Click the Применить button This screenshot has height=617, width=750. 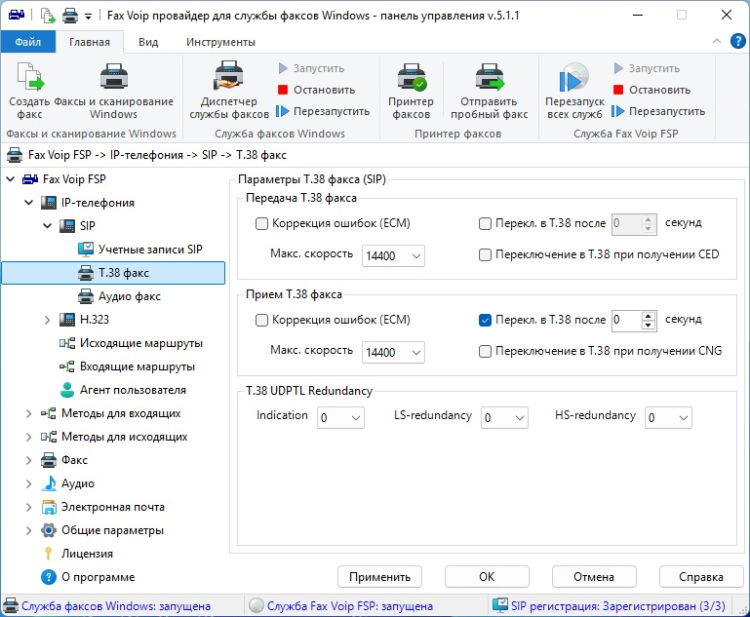click(x=379, y=577)
